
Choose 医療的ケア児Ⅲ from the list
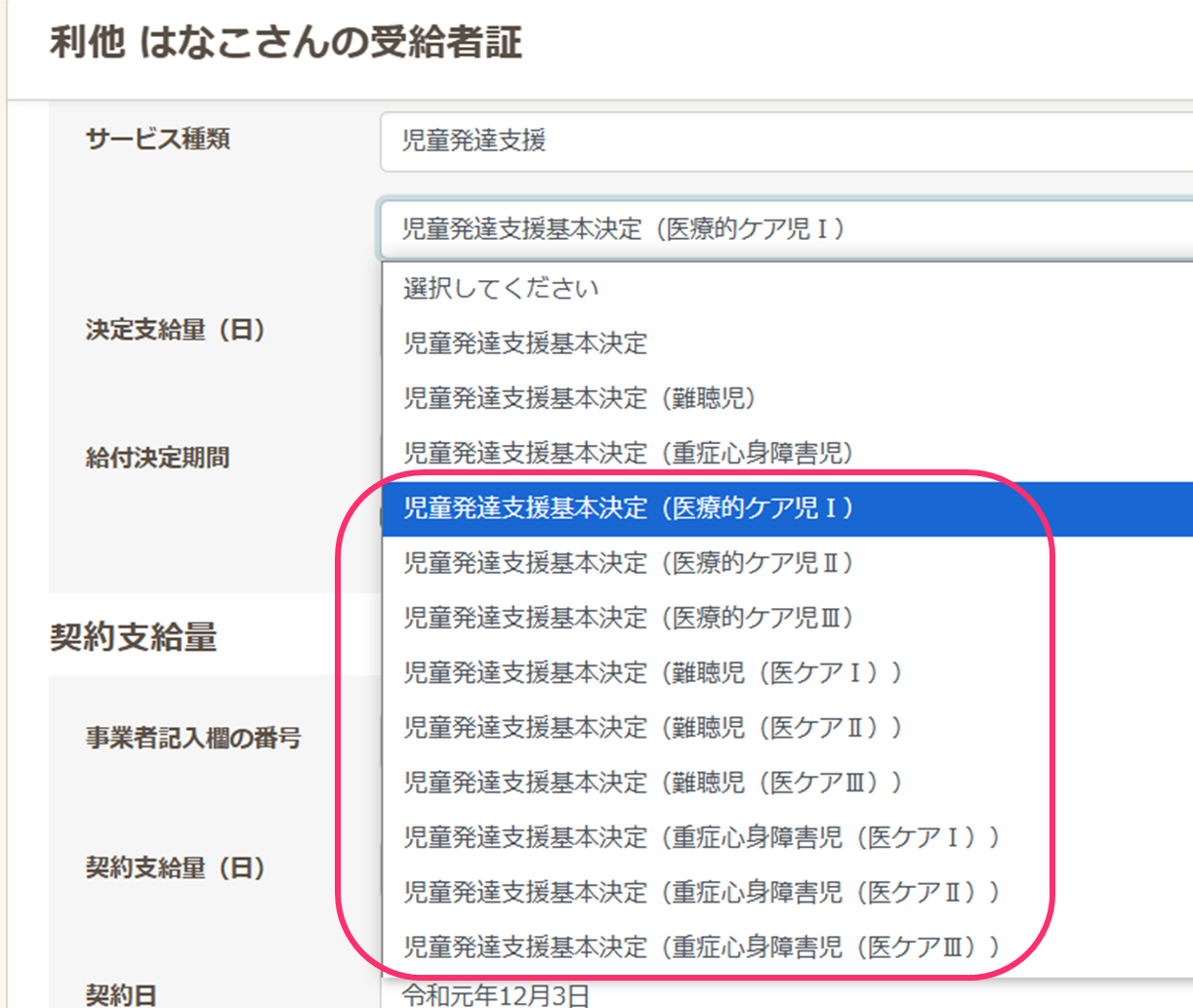[x=629, y=618]
